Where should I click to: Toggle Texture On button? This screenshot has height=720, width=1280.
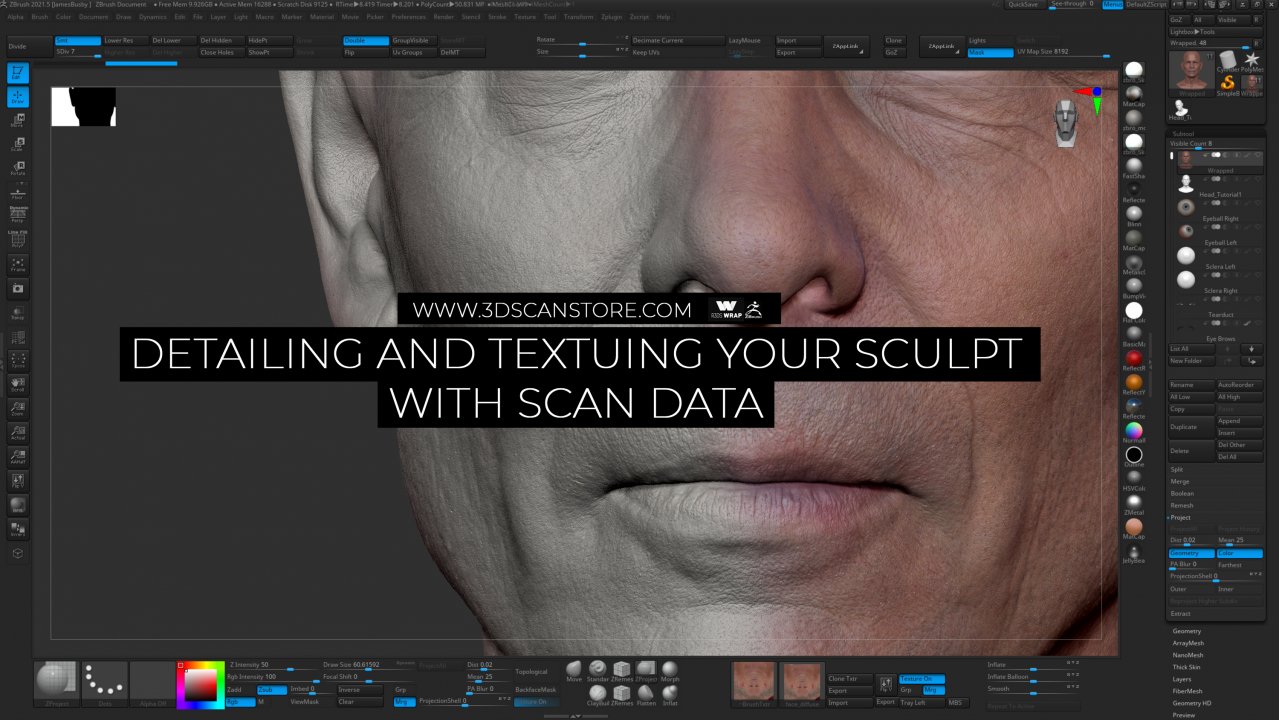click(922, 679)
